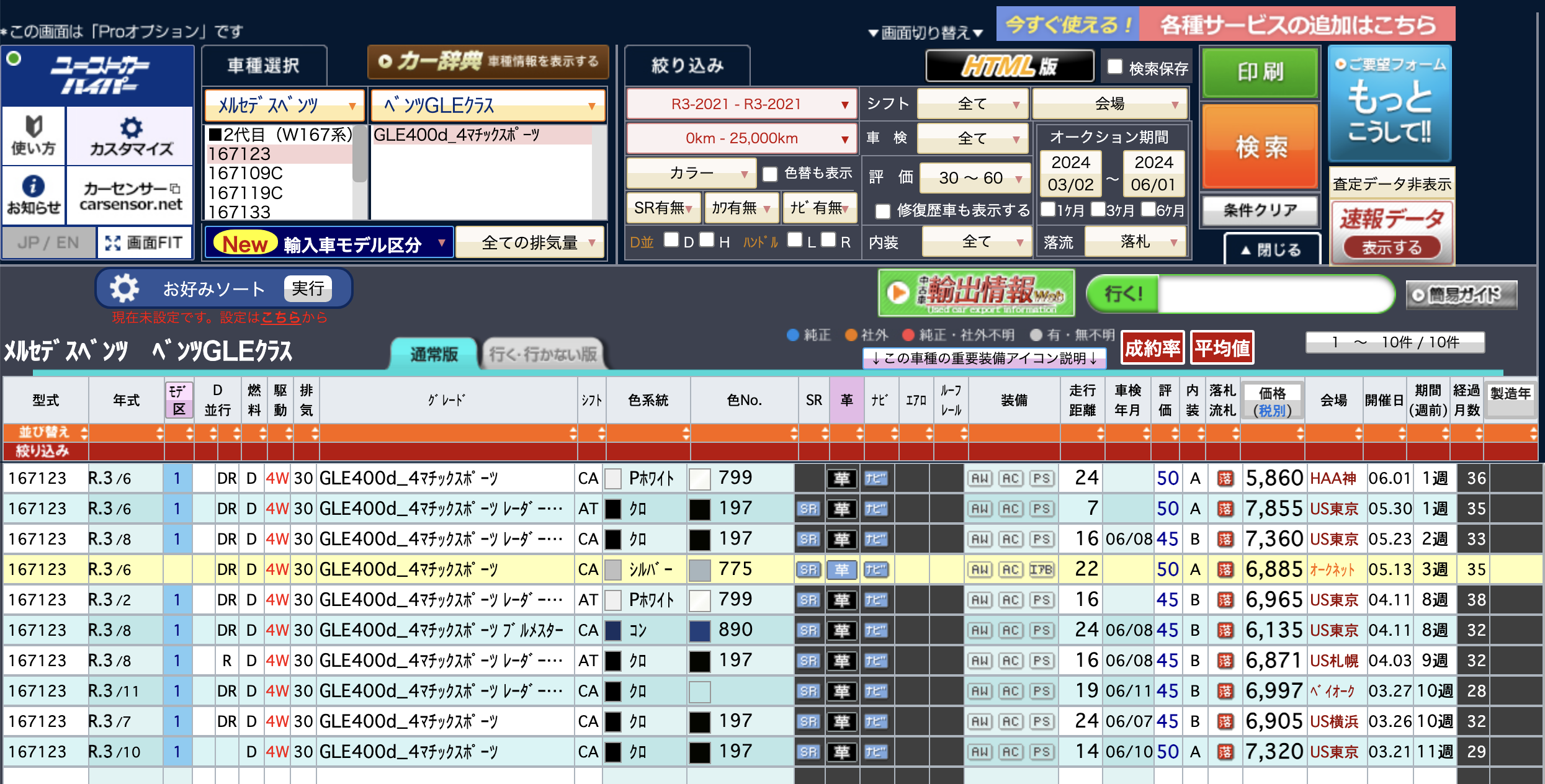Open the carsensor.net link tile
The height and width of the screenshot is (784, 1545).
[130, 195]
